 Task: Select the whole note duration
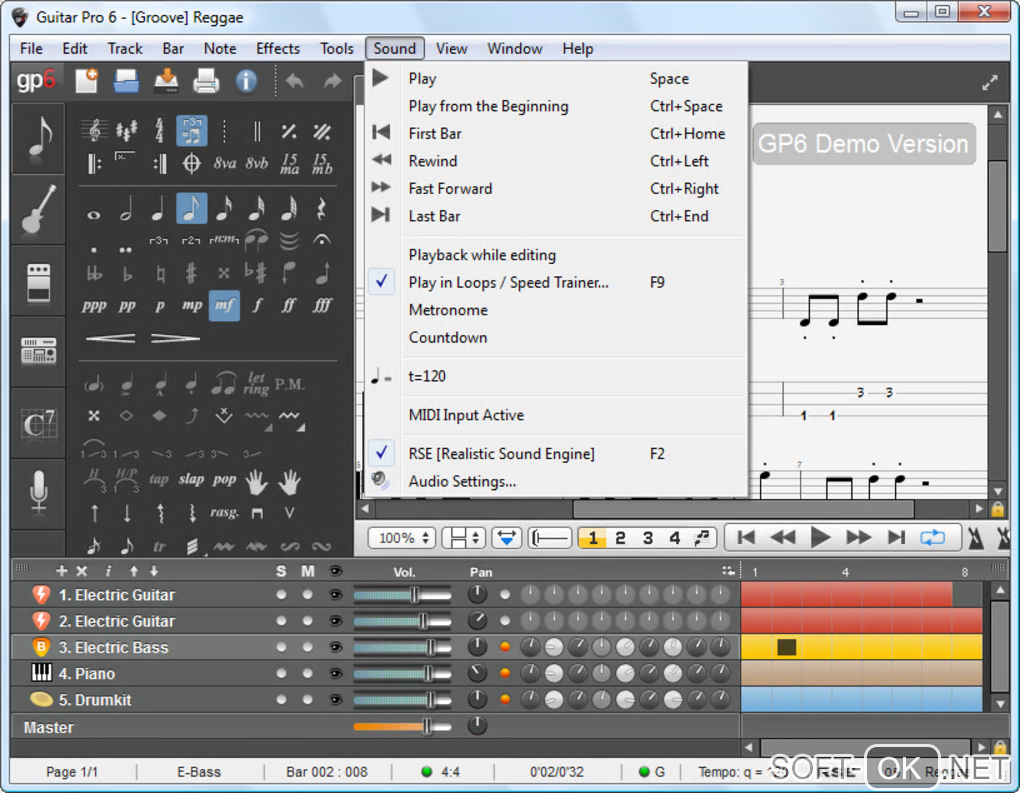pos(94,212)
